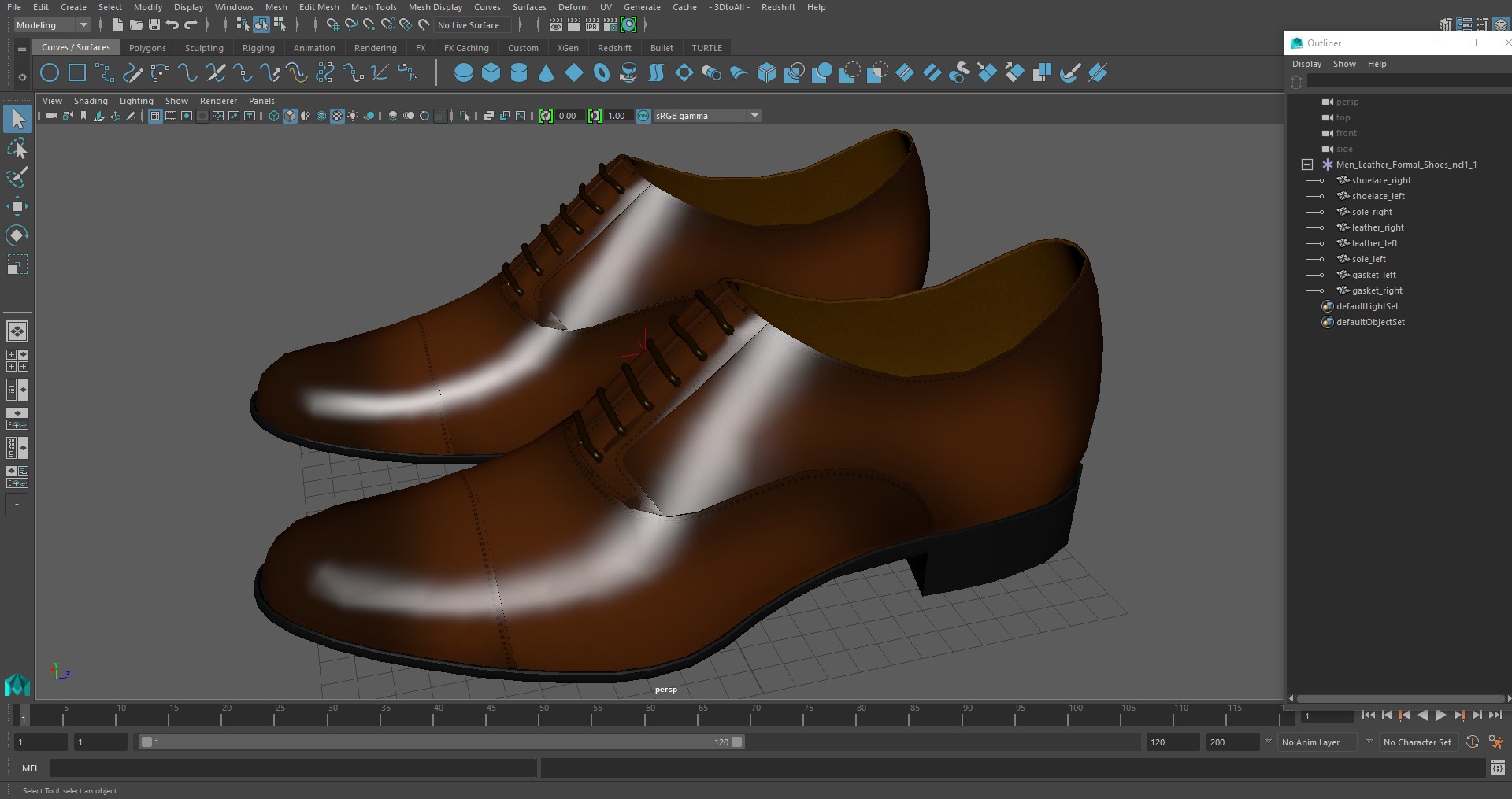
Task: Toggle gamma control button
Action: pyautogui.click(x=595, y=116)
